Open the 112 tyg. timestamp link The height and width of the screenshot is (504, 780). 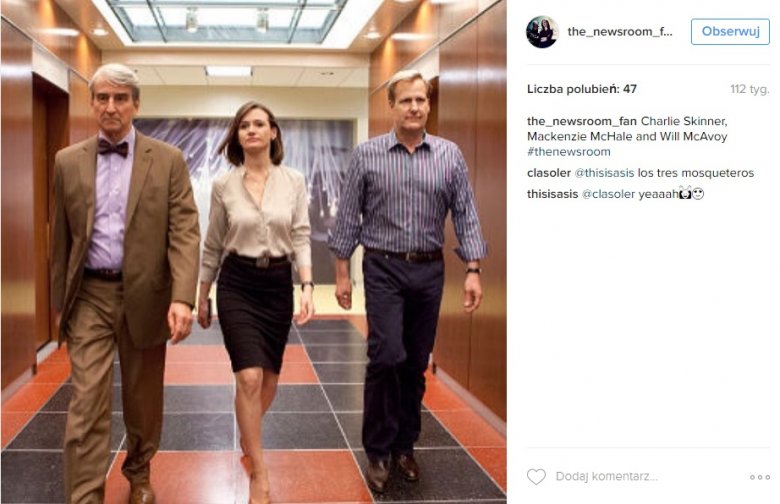click(750, 89)
